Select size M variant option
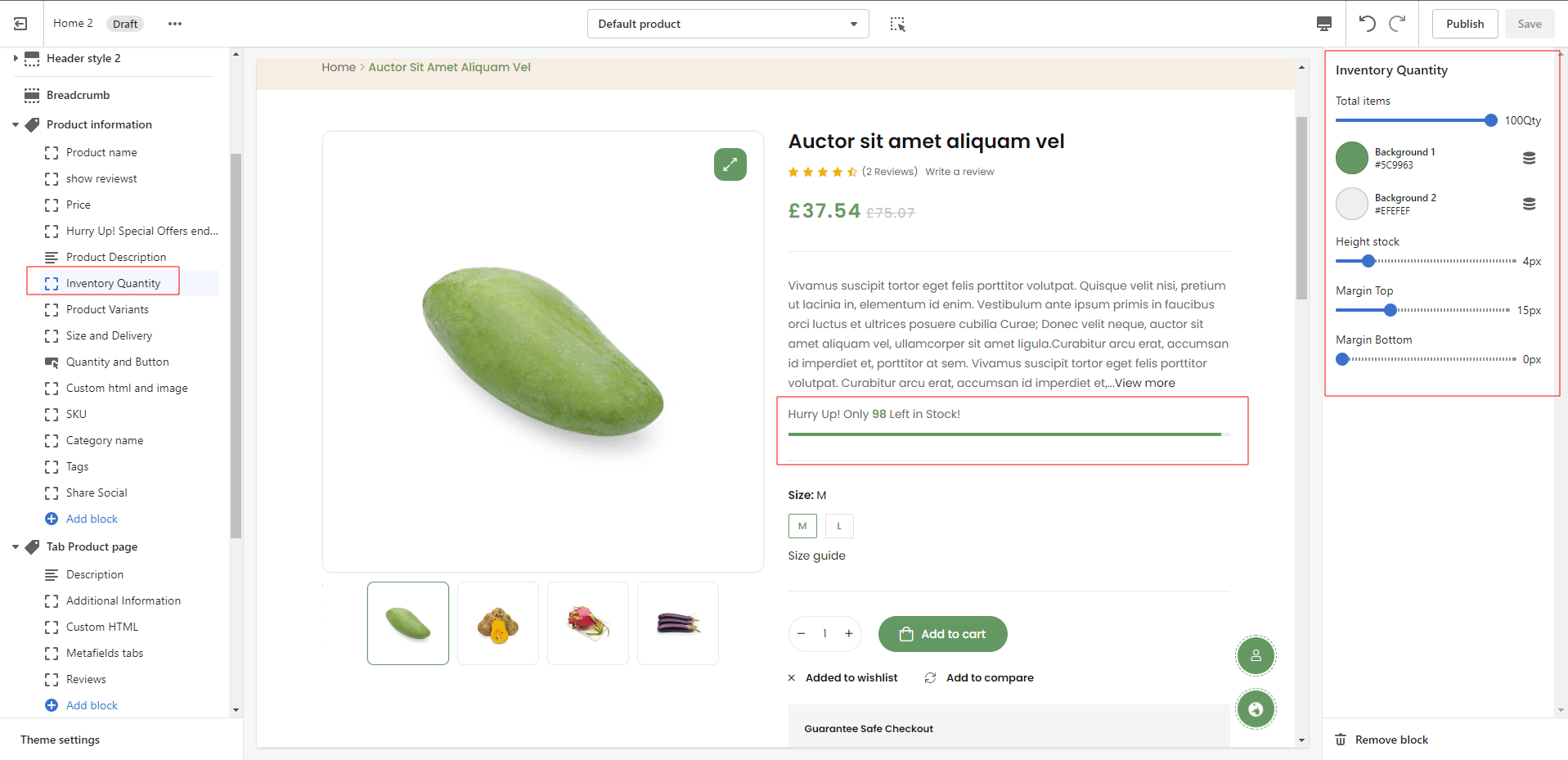Screen dimensions: 1568x760 (802, 526)
